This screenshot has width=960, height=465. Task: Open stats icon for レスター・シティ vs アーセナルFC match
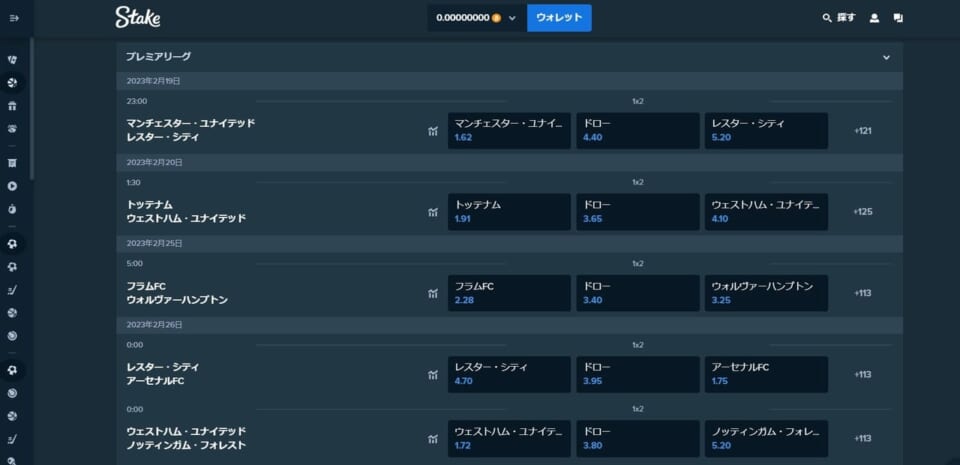[433, 375]
